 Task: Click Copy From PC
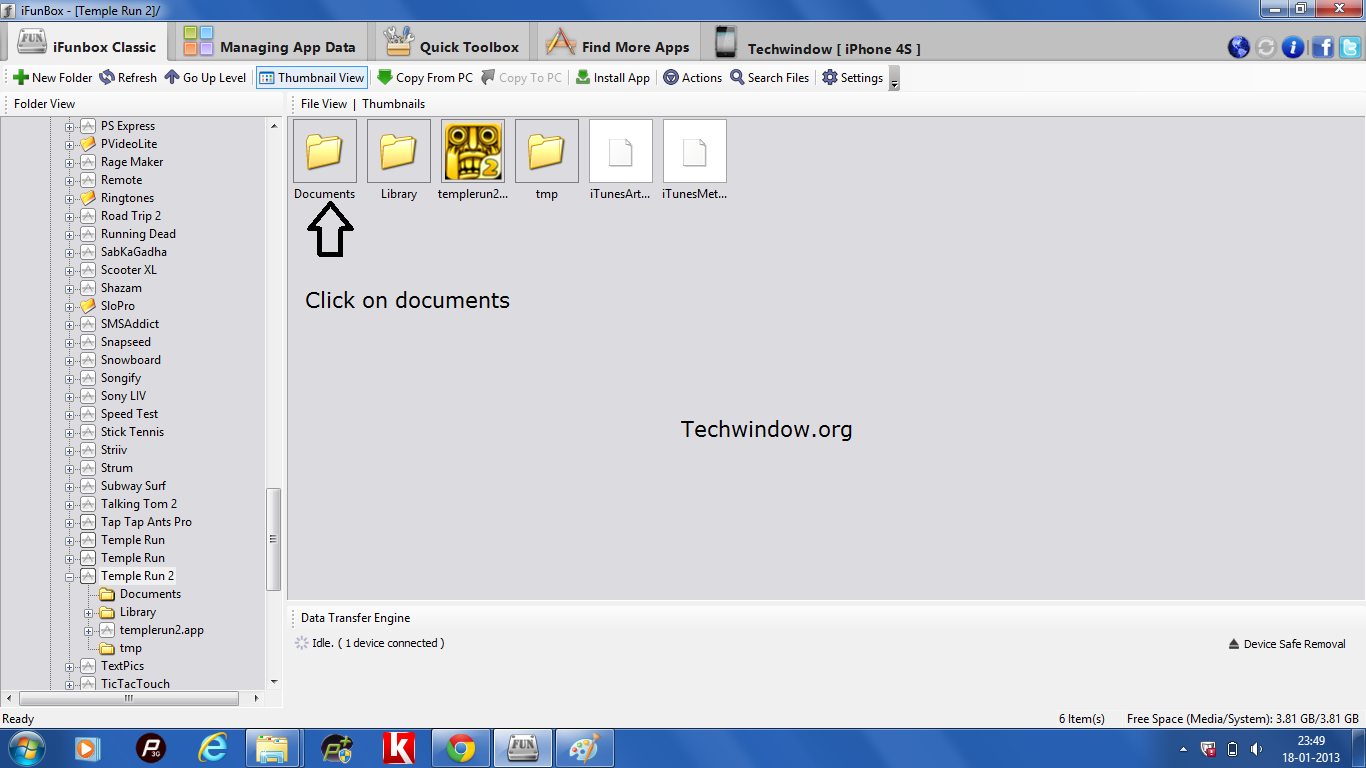pos(425,77)
